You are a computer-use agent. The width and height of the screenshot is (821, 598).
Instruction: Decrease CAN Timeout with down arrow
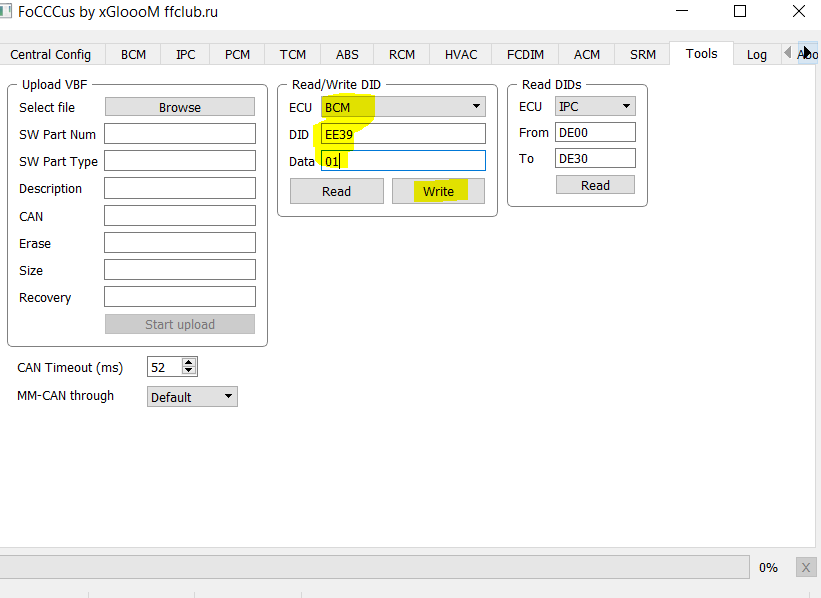tap(190, 371)
